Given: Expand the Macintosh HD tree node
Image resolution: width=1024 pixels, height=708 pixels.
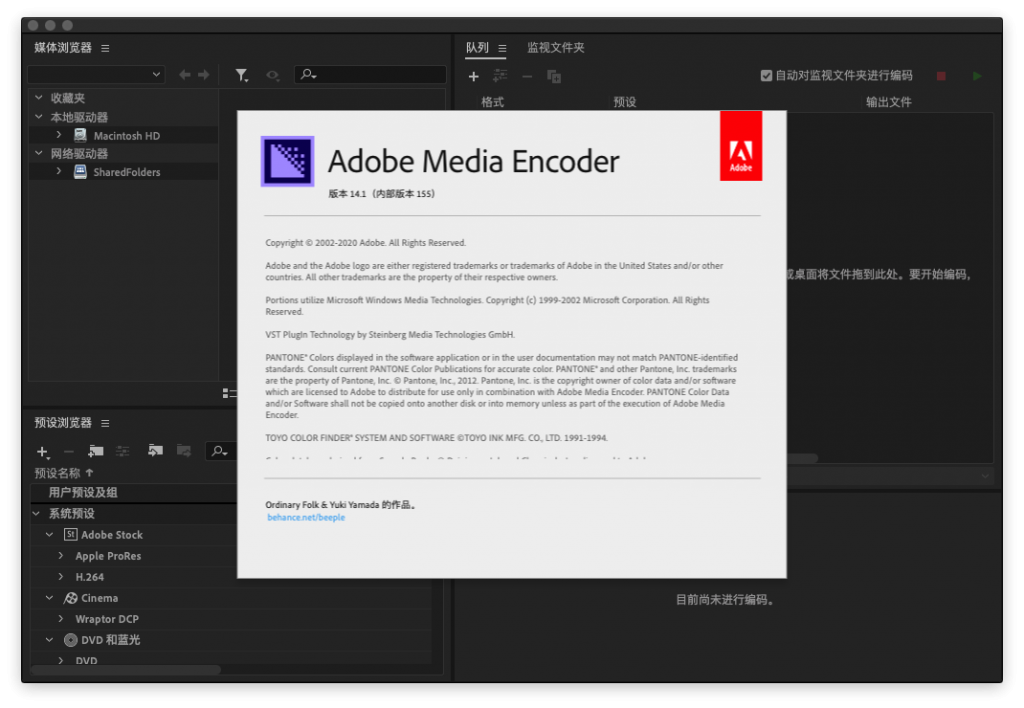Looking at the screenshot, I should click(x=59, y=135).
